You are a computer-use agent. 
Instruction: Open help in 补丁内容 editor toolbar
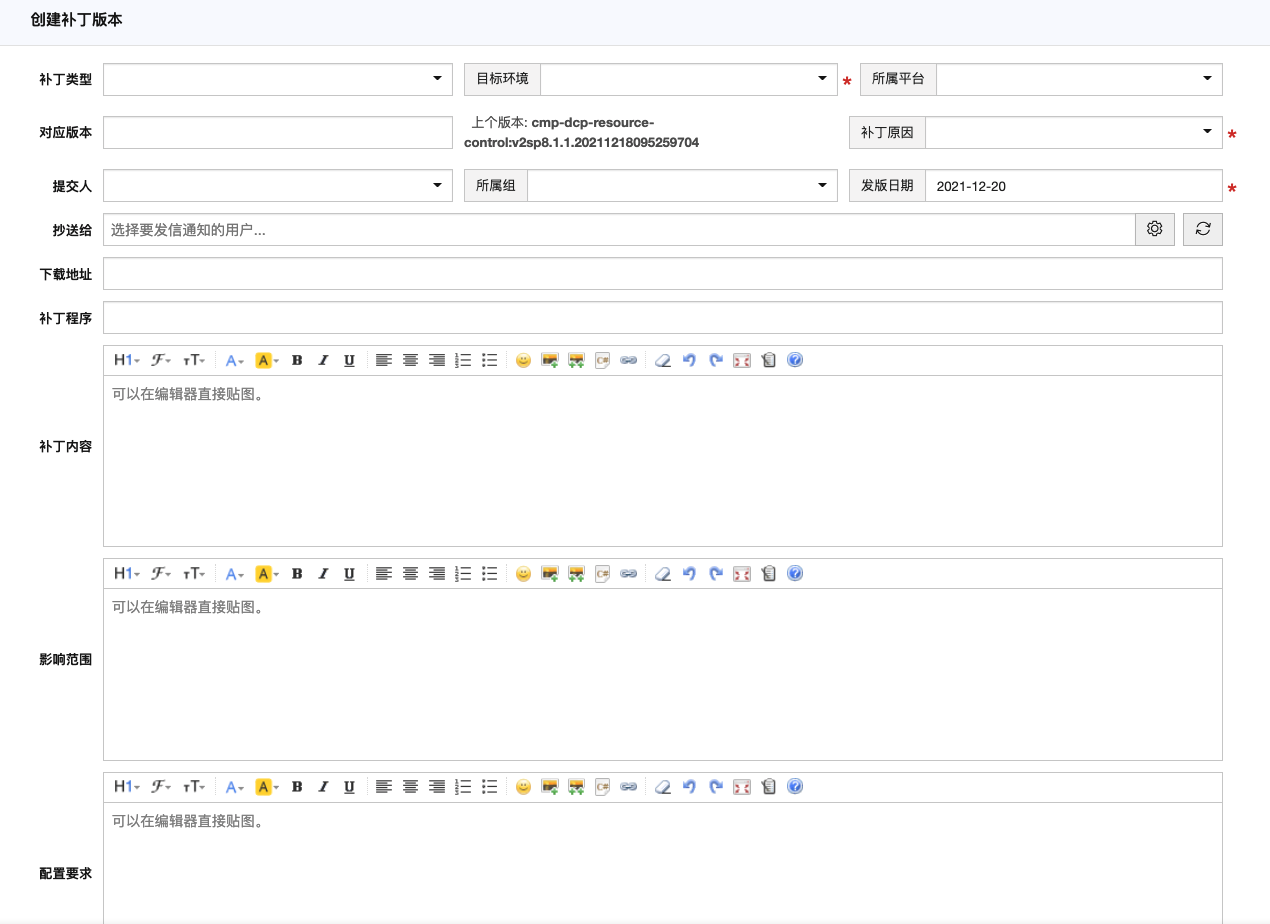point(795,360)
